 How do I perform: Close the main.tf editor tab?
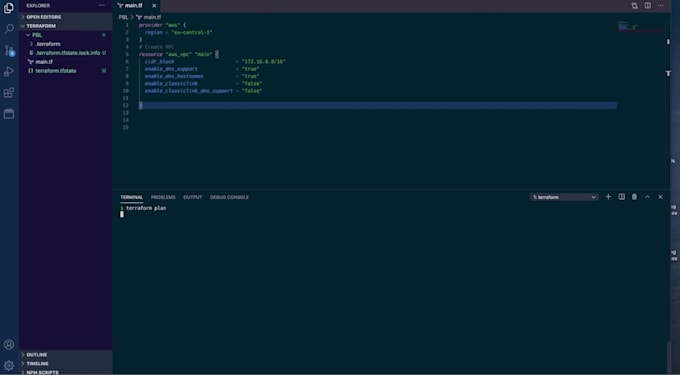click(154, 6)
